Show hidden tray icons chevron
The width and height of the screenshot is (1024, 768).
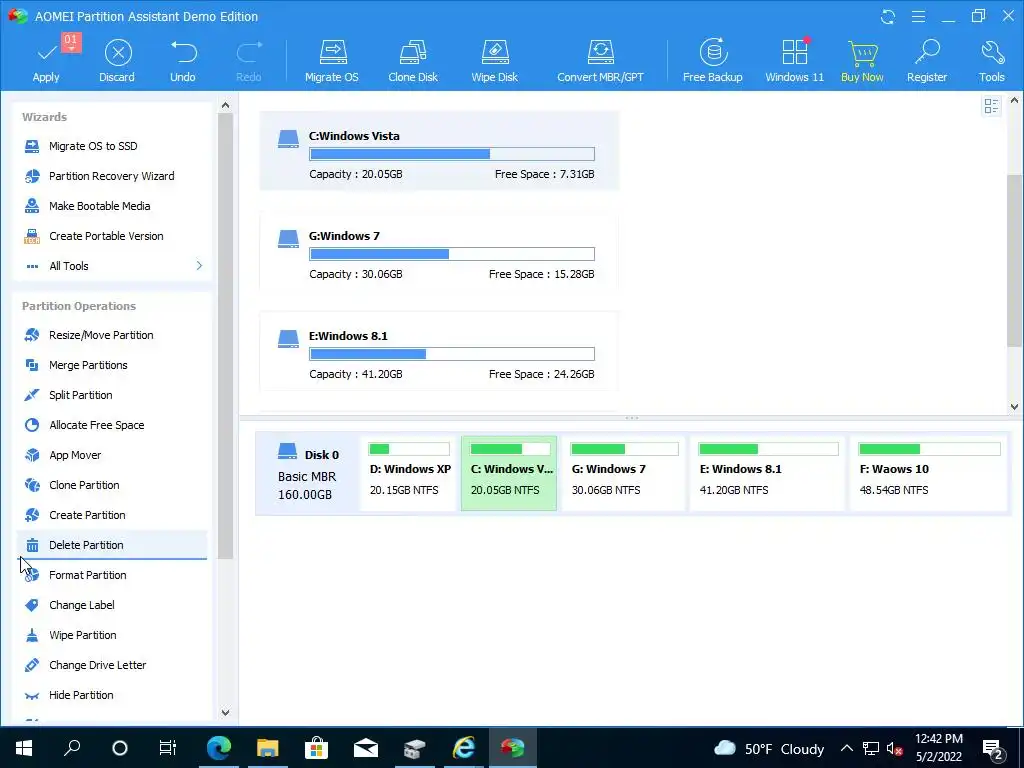click(846, 748)
